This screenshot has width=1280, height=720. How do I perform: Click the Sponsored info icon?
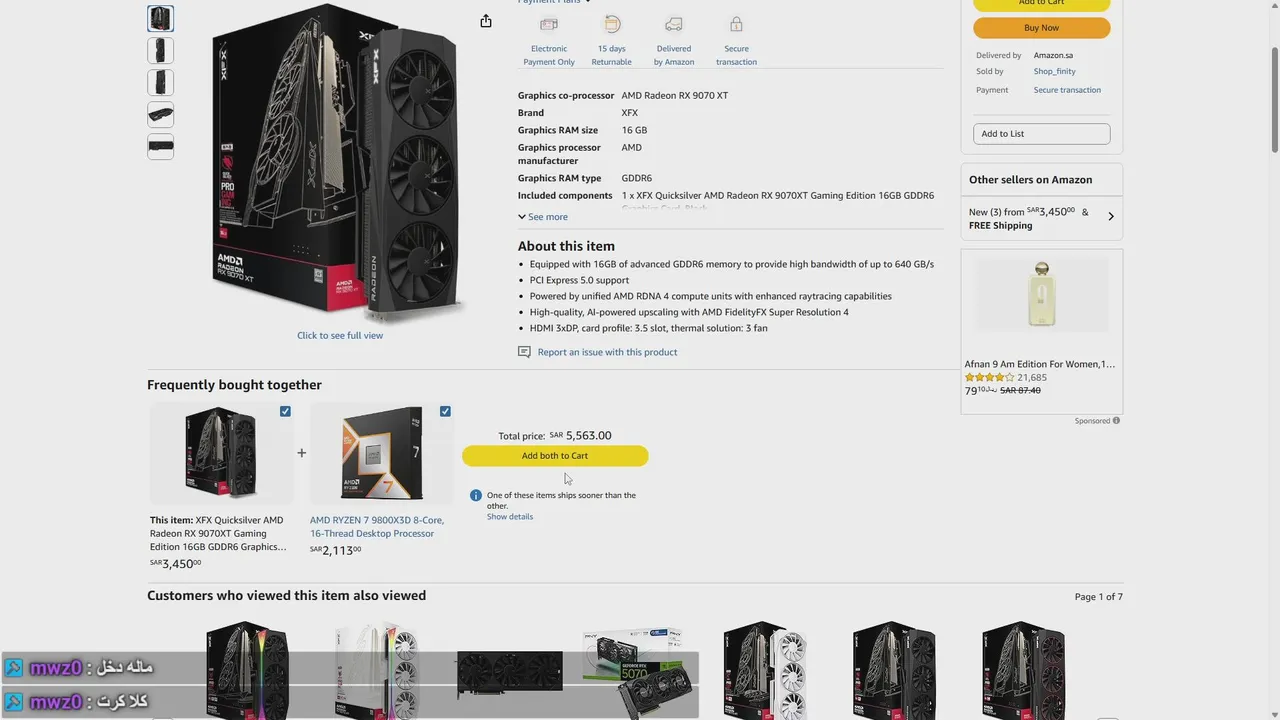(x=1117, y=421)
